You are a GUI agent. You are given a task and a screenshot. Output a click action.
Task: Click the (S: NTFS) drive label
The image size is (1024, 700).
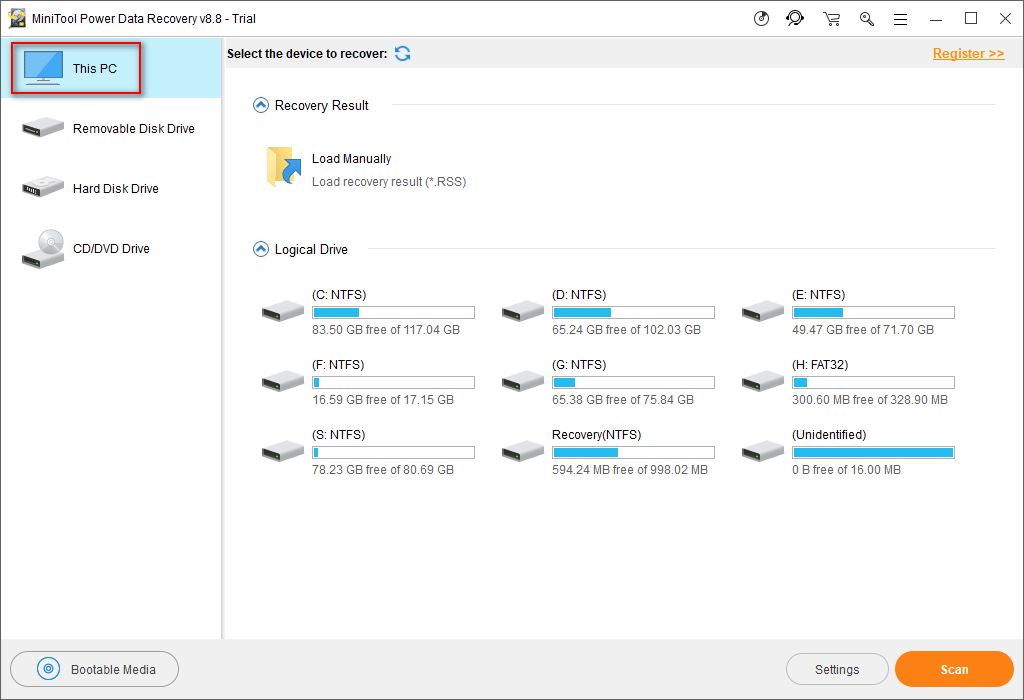coord(338,434)
